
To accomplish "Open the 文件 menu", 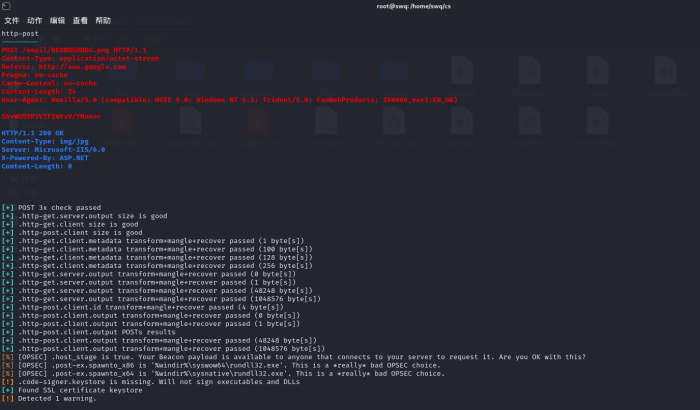I will tap(12, 20).
